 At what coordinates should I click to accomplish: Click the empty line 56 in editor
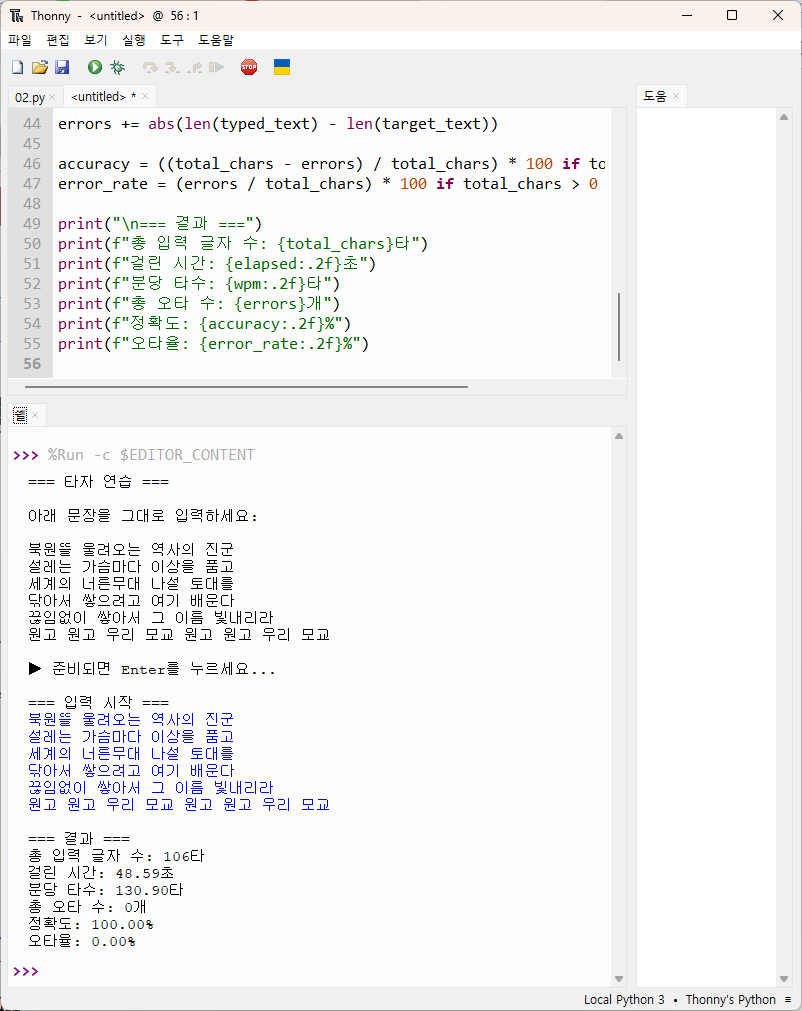(x=300, y=364)
